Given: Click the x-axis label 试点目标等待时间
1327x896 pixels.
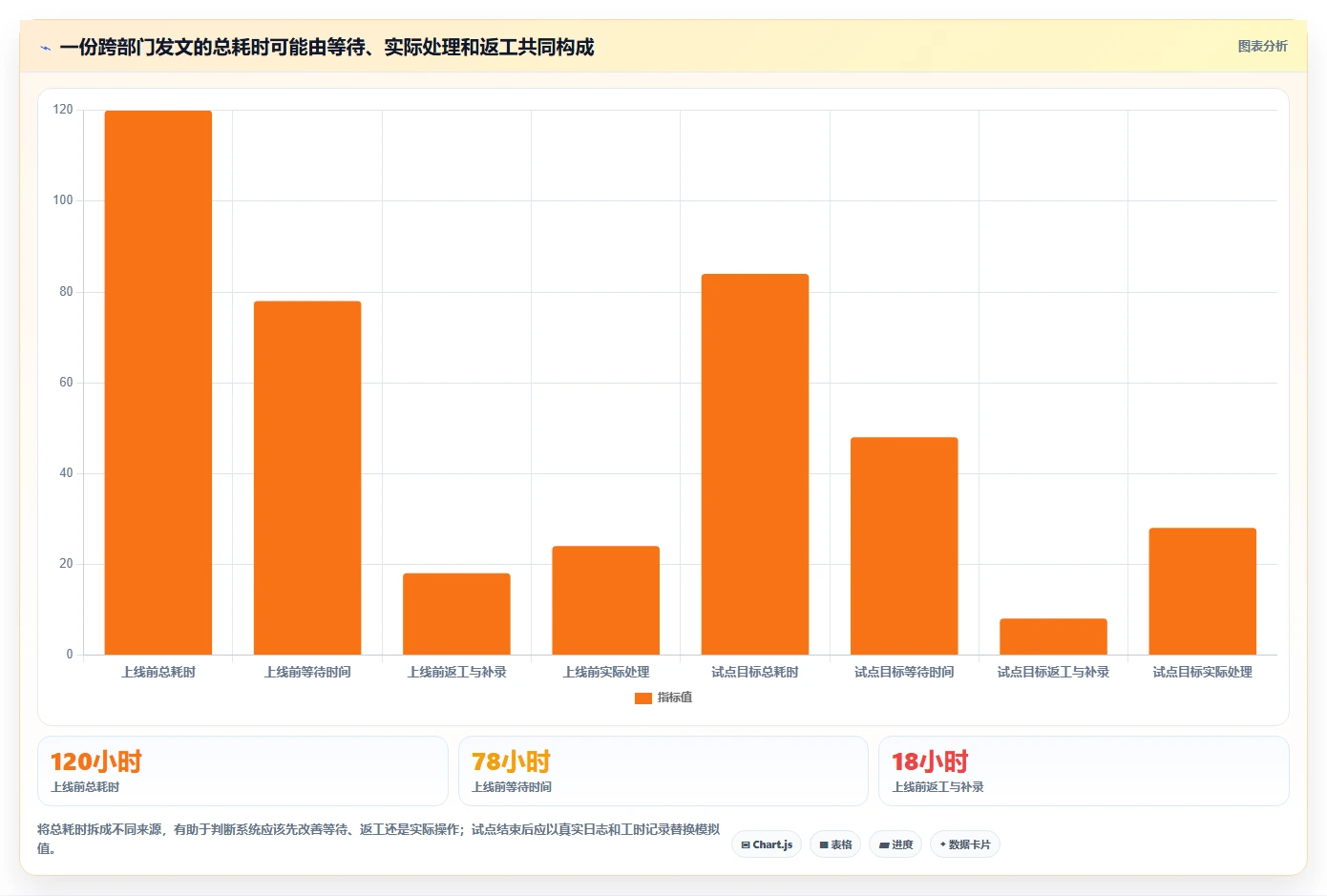Looking at the screenshot, I should (904, 672).
